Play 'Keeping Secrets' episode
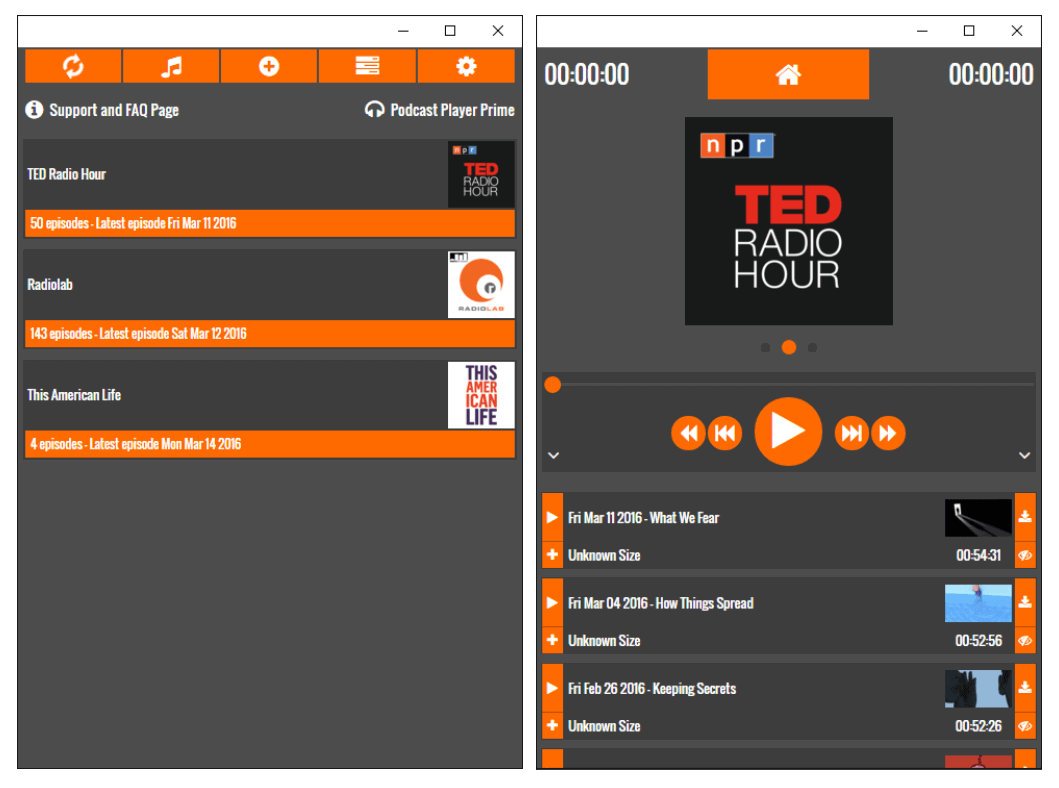The height and width of the screenshot is (788, 1059). point(552,687)
